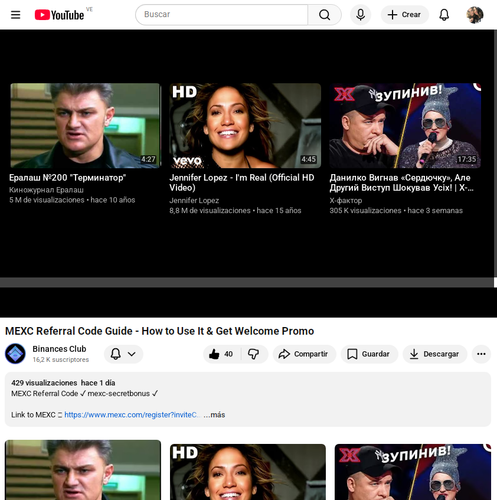Click the video progress bar
Screen dimensions: 497x500
coord(248,282)
